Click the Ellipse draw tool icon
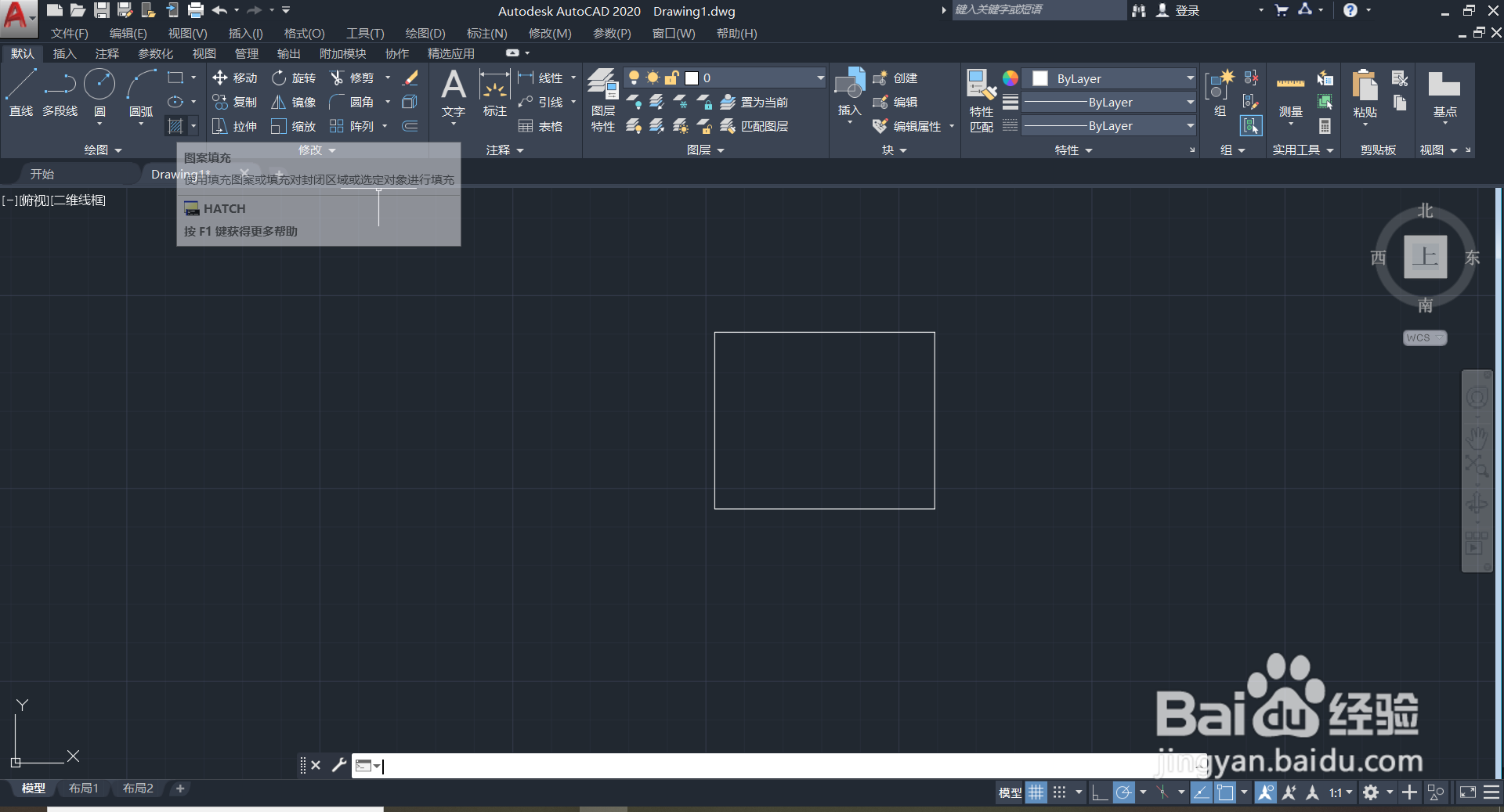The image size is (1504, 812). point(175,102)
